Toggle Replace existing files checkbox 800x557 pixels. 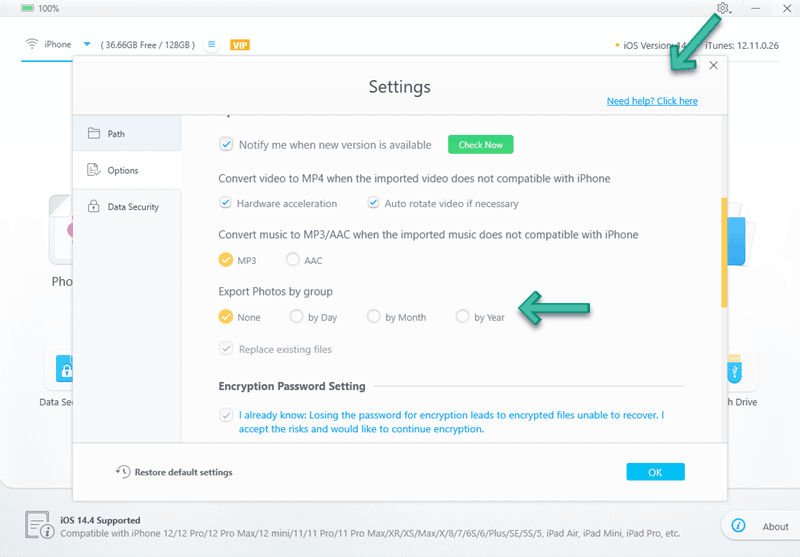[226, 349]
